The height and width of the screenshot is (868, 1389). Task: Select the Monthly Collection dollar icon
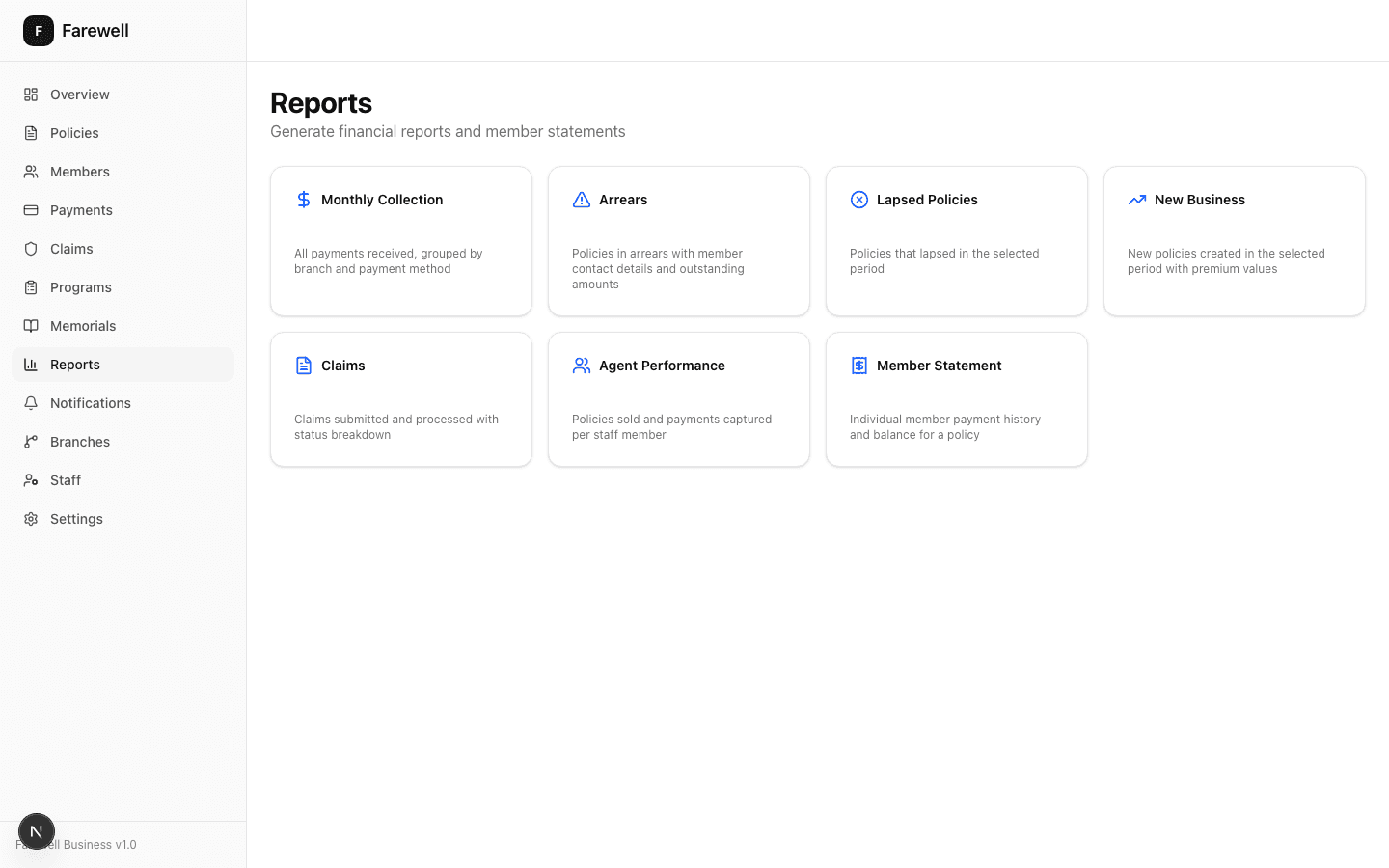click(x=303, y=199)
